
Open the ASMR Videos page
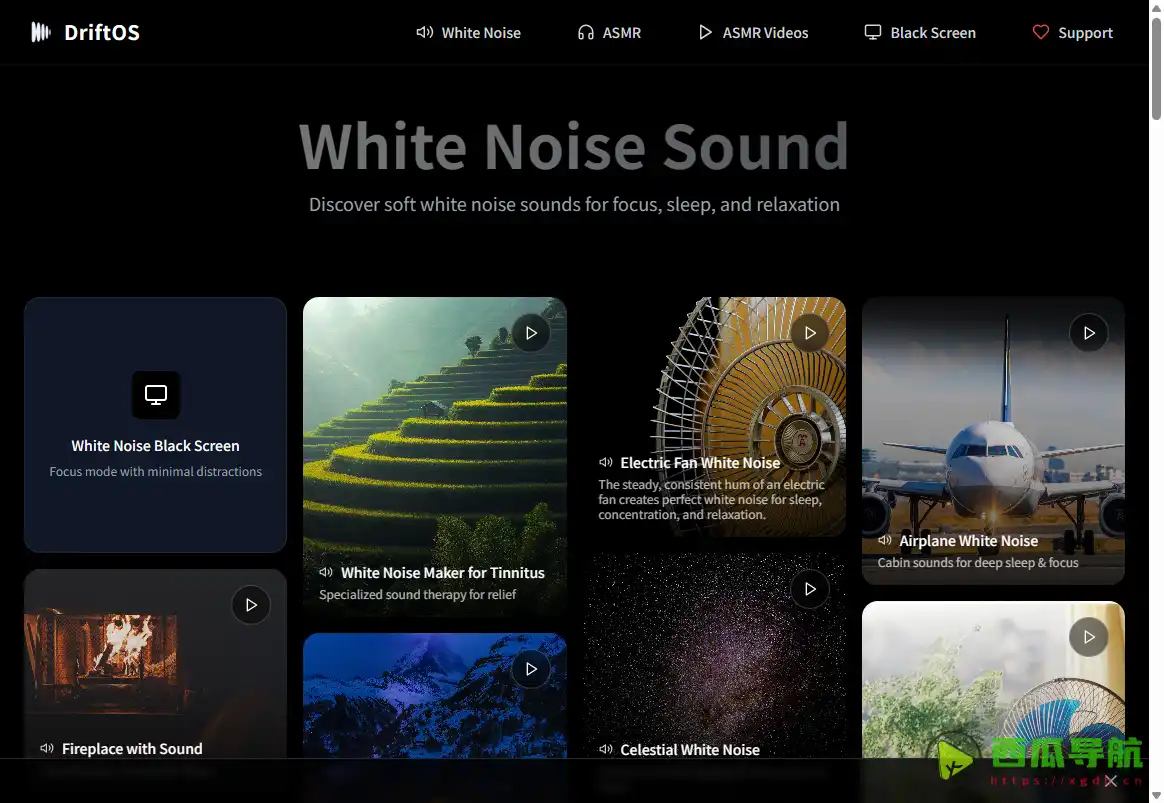point(753,33)
